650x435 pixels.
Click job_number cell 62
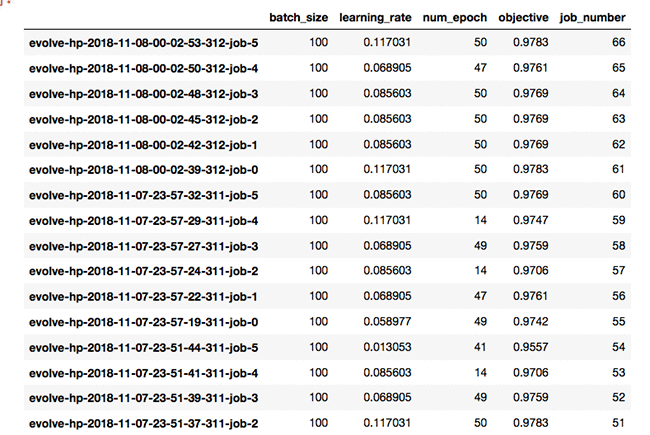pos(618,144)
